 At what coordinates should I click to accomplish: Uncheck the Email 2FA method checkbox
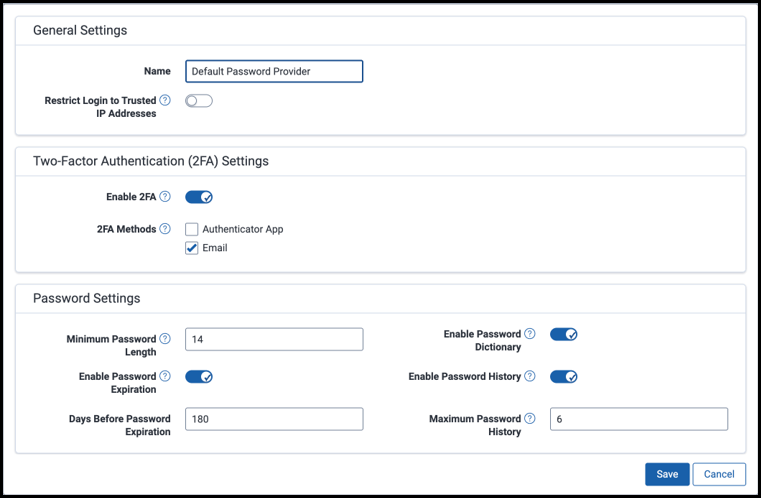(x=192, y=248)
